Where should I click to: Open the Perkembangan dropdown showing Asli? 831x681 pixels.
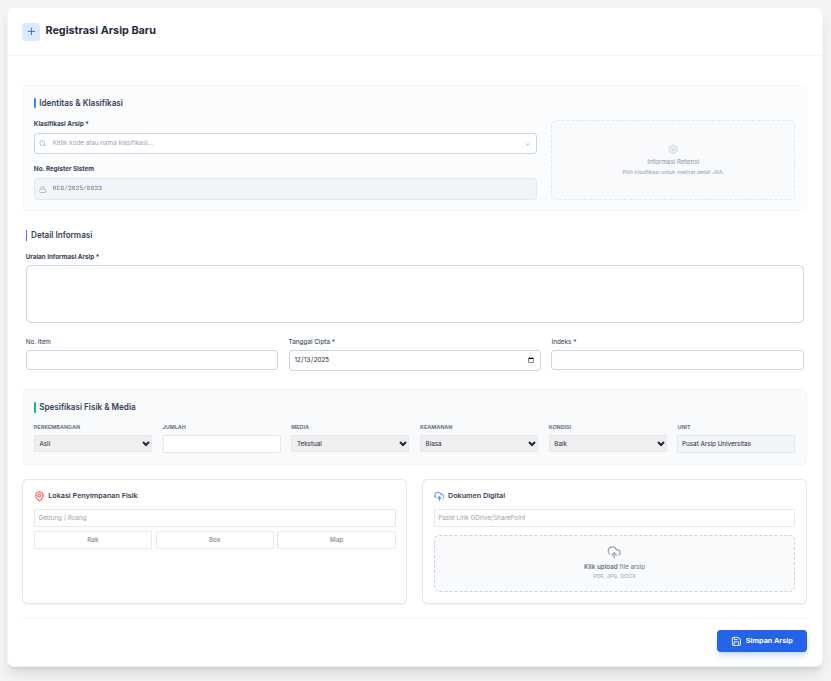pyautogui.click(x=93, y=444)
